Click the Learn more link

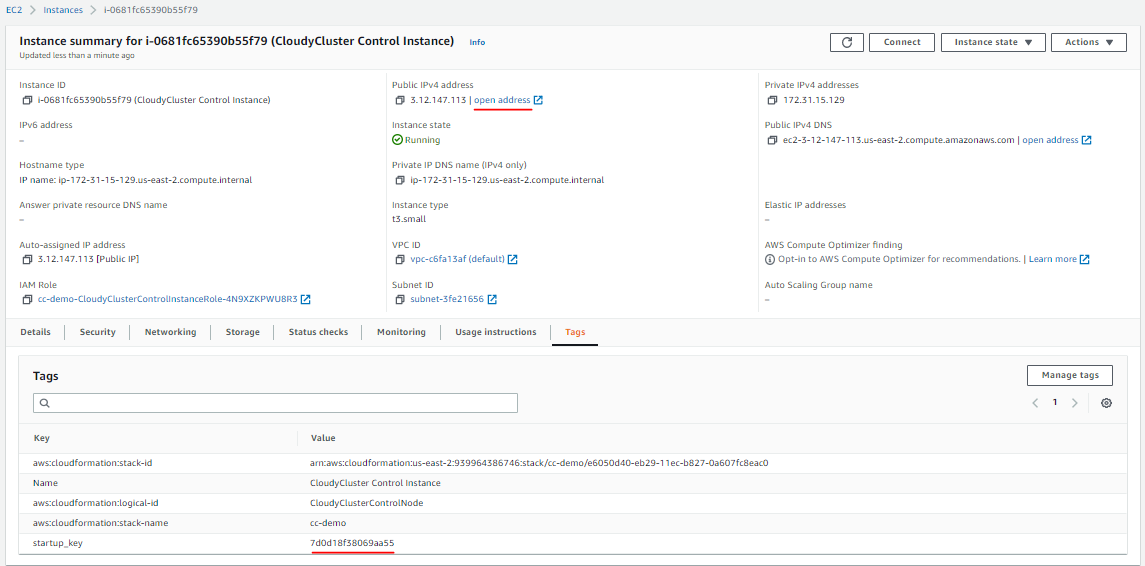1052,259
